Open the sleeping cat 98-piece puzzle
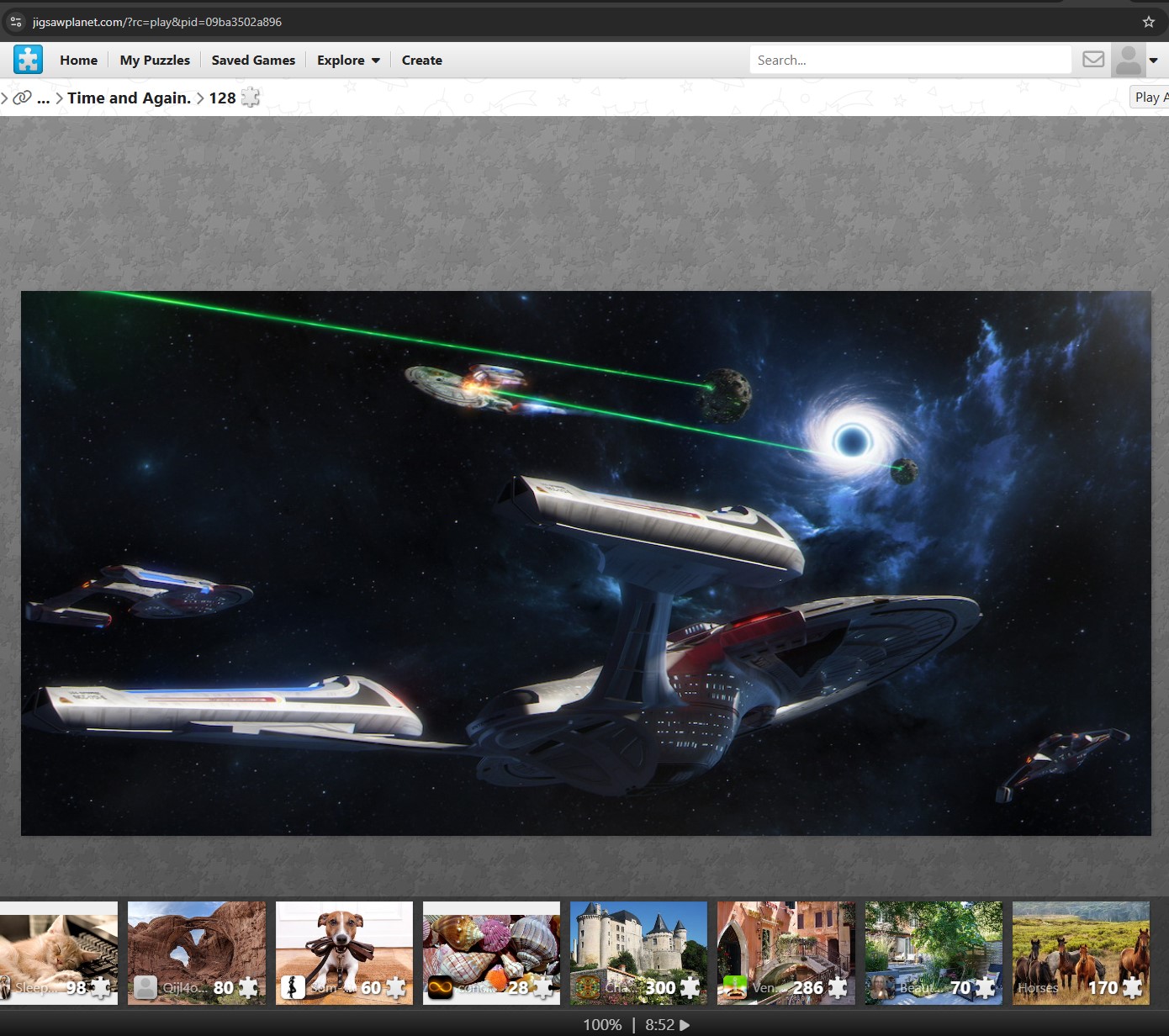Screen dimensions: 1169x1036 pos(59,953)
